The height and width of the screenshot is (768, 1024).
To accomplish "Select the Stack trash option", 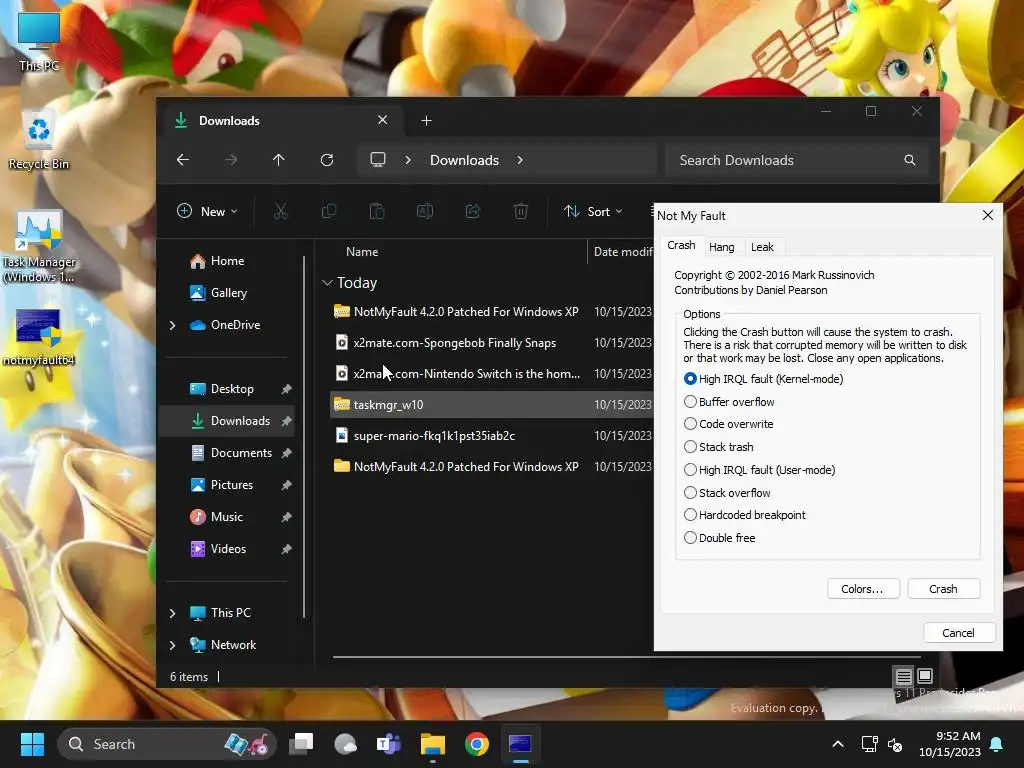I will (718, 447).
